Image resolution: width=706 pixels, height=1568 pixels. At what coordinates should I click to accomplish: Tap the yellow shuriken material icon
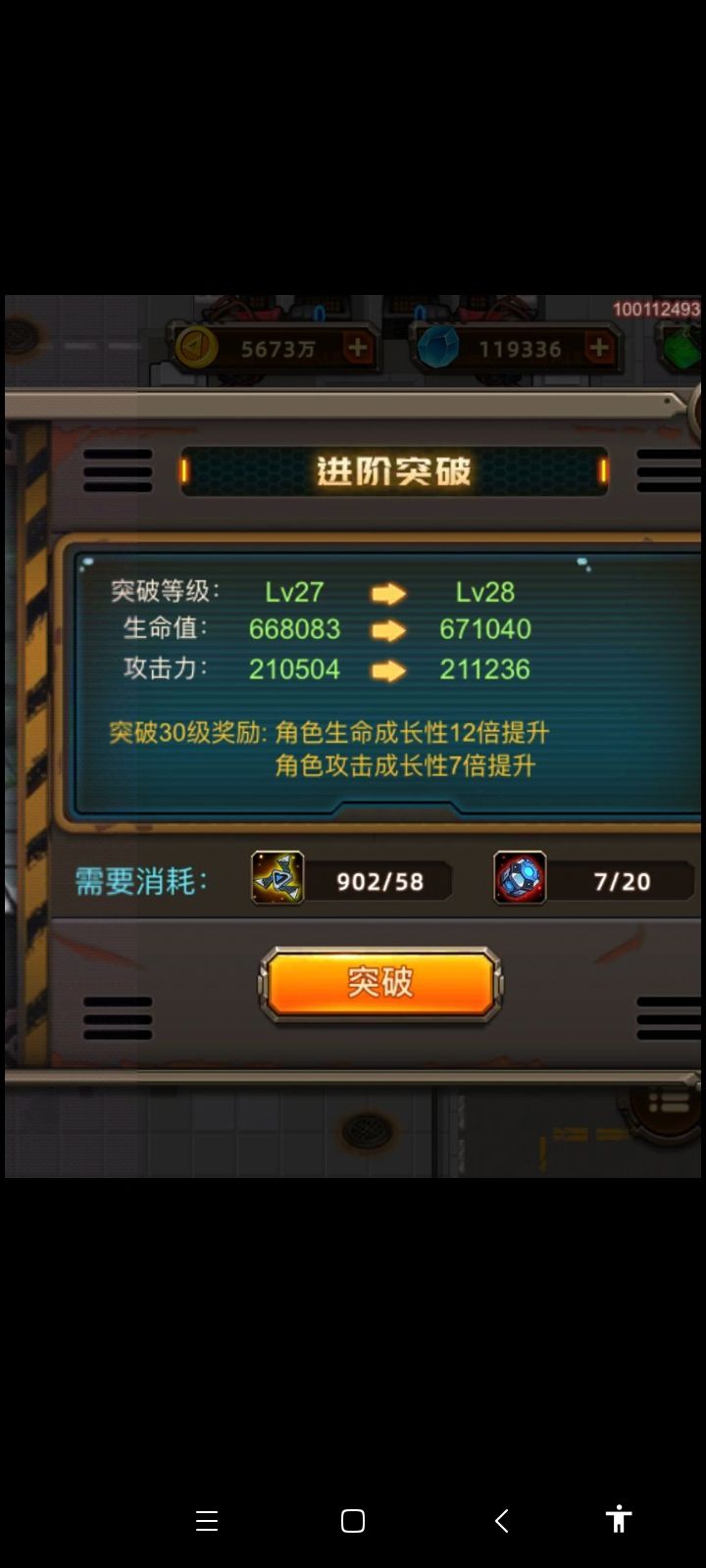point(277,878)
